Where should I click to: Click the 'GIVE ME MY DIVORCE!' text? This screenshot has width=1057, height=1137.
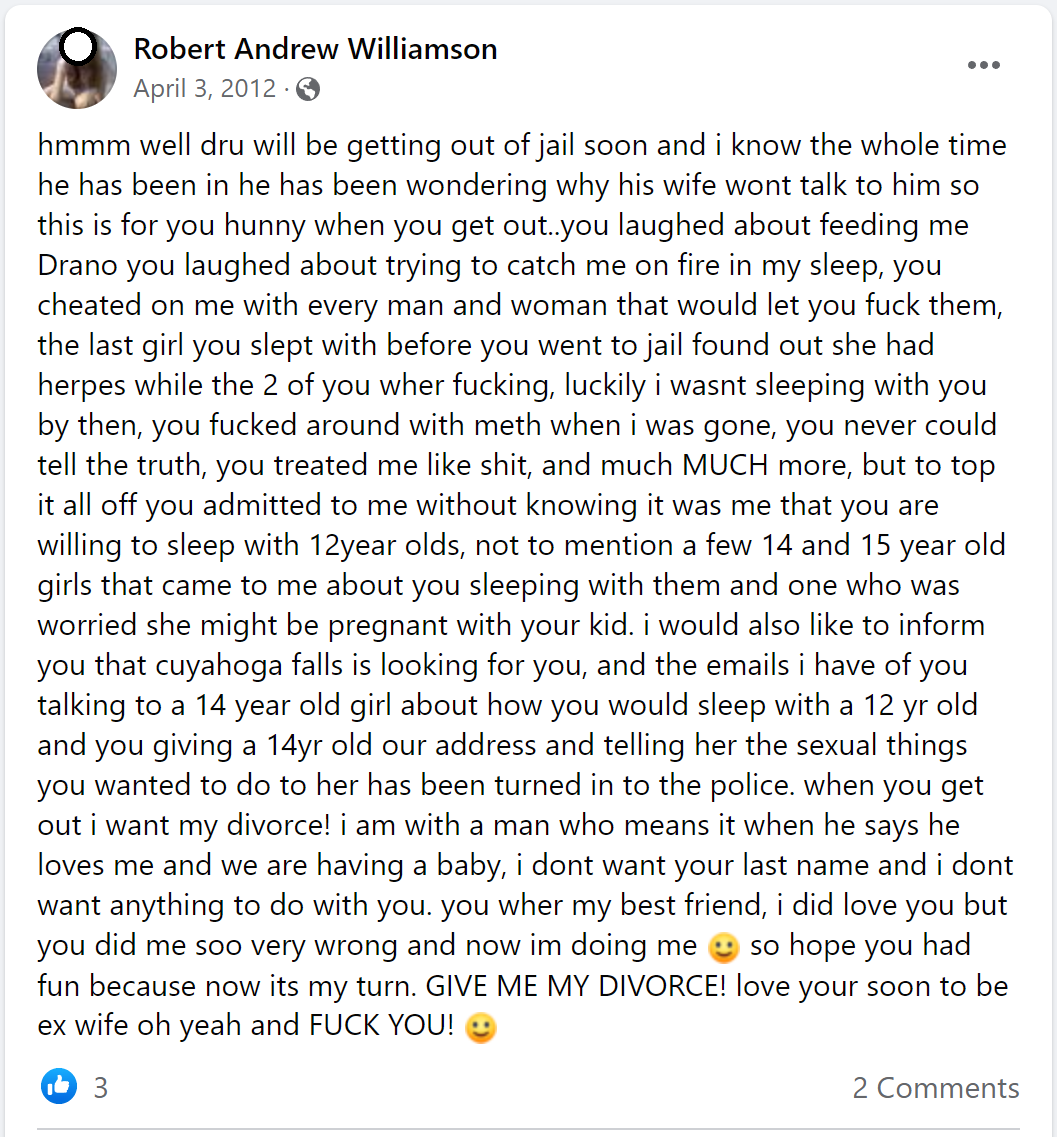click(576, 986)
